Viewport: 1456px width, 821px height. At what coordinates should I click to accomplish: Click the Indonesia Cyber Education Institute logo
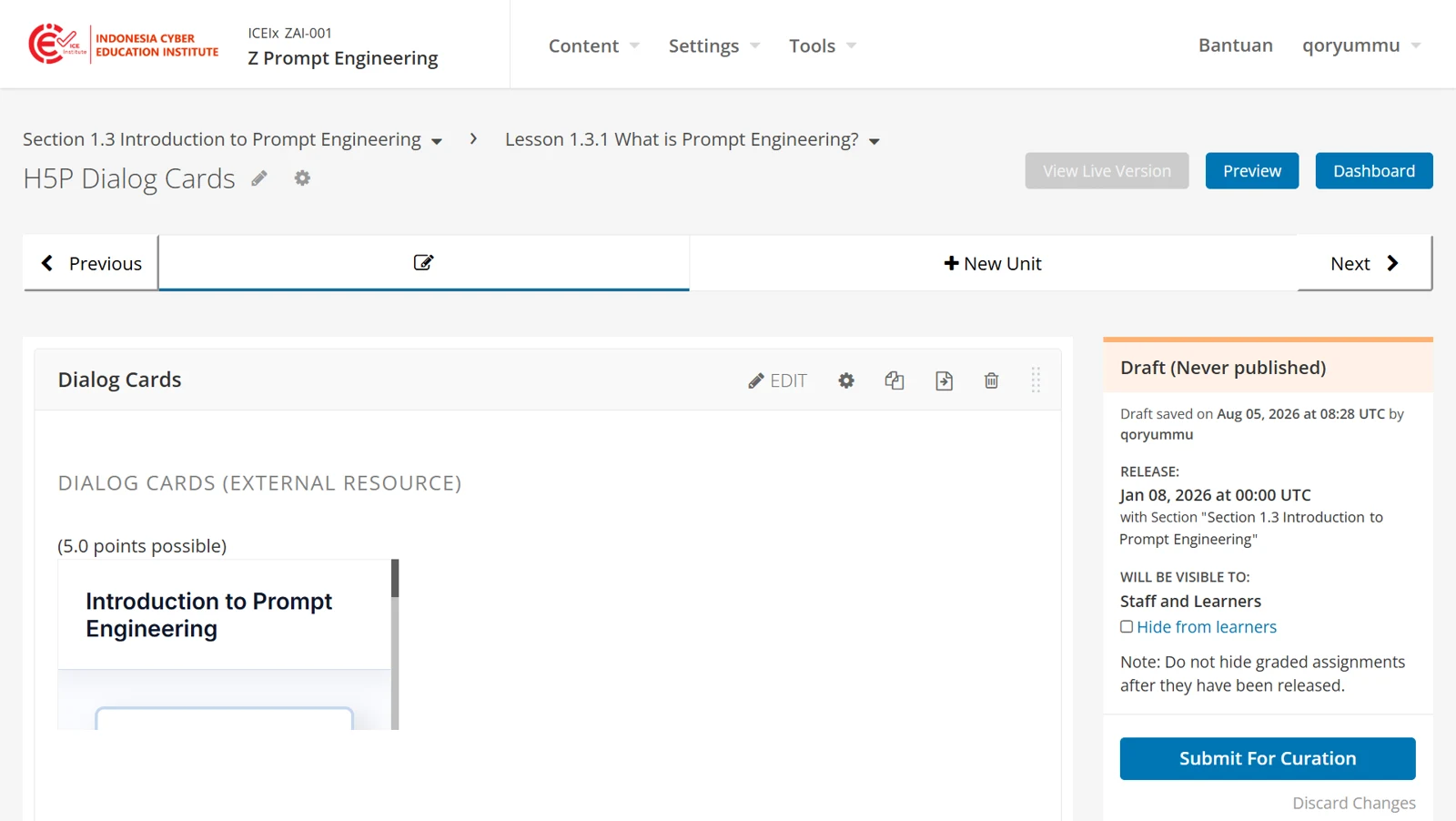(x=124, y=44)
